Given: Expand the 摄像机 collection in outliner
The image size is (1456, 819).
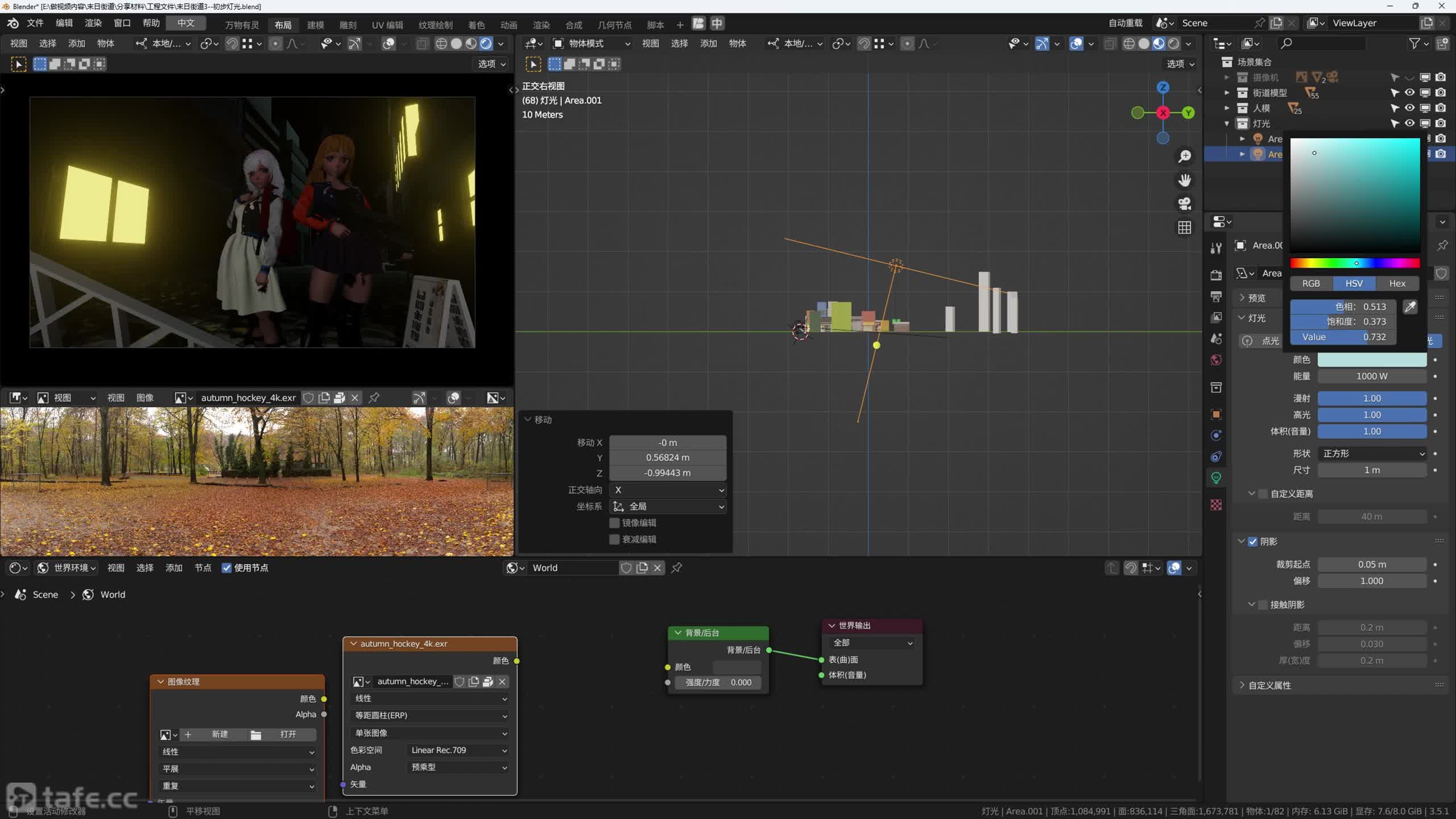Looking at the screenshot, I should (1227, 77).
